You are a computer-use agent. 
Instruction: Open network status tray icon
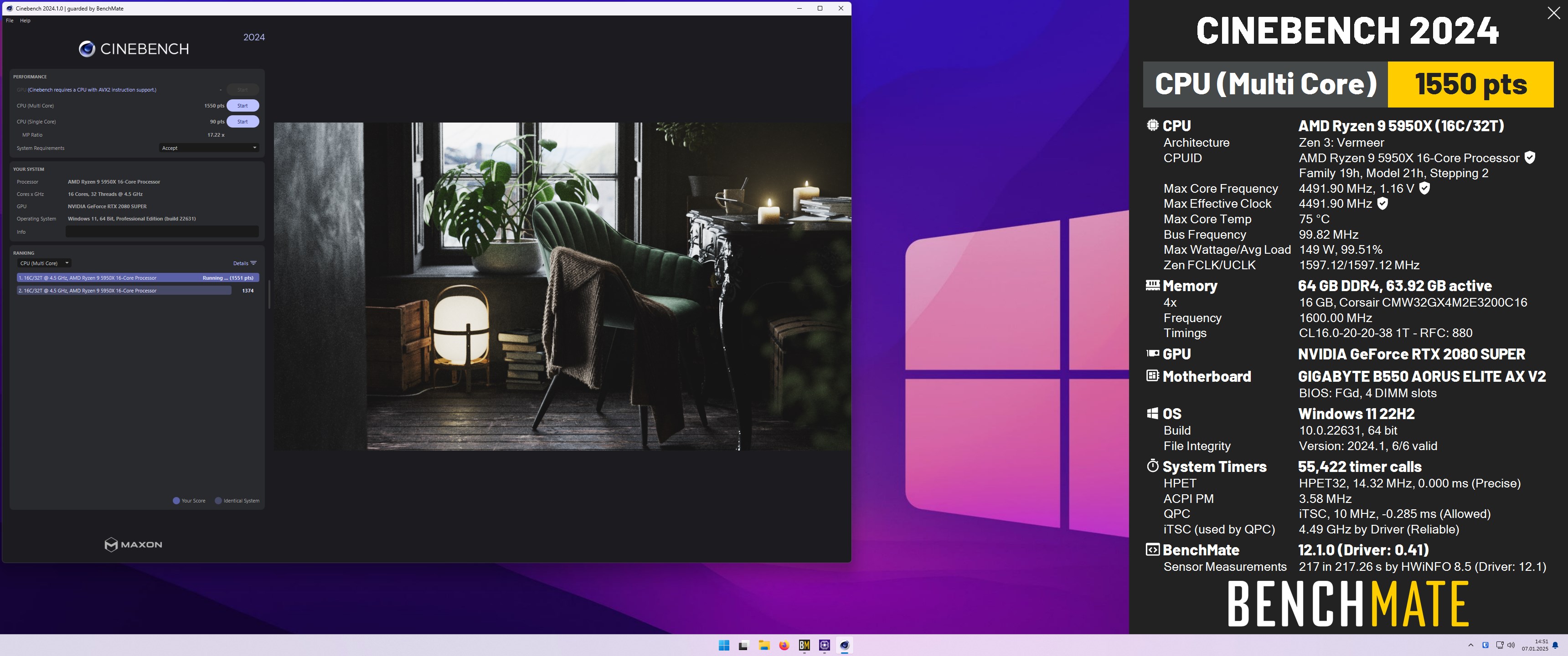(x=1499, y=645)
